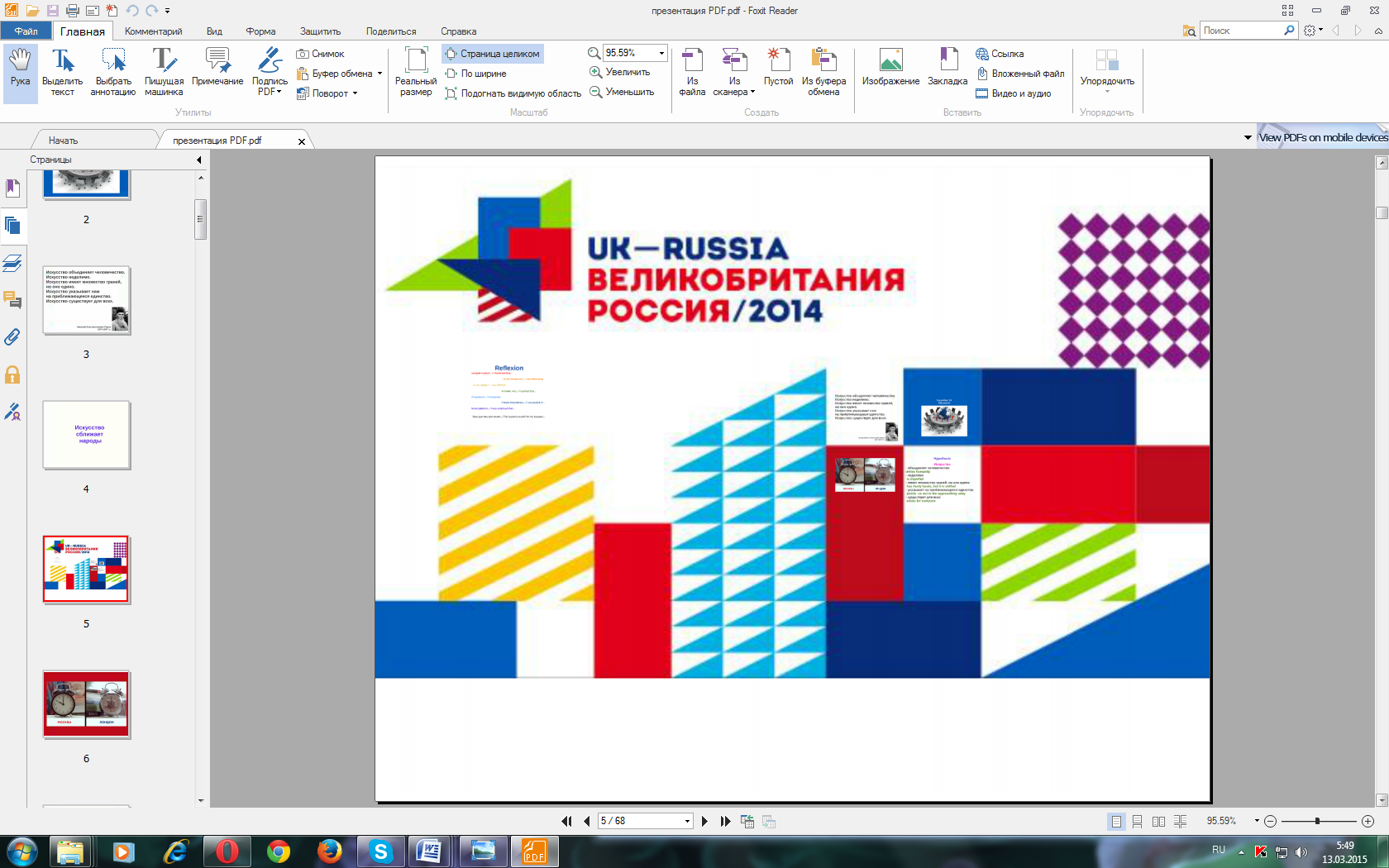Add a Note (Примечание) comment
Screen dimensions: 1389x868
tap(217, 68)
